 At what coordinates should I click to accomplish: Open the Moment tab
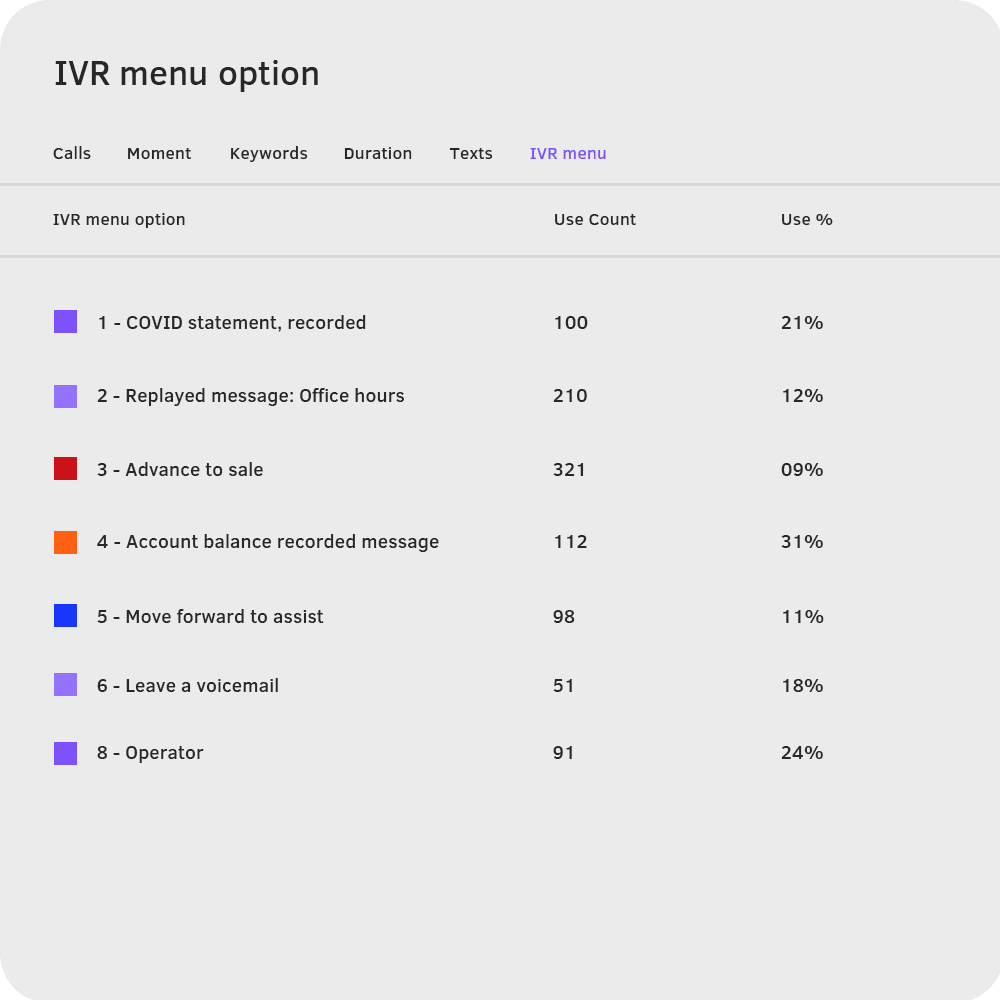click(159, 153)
